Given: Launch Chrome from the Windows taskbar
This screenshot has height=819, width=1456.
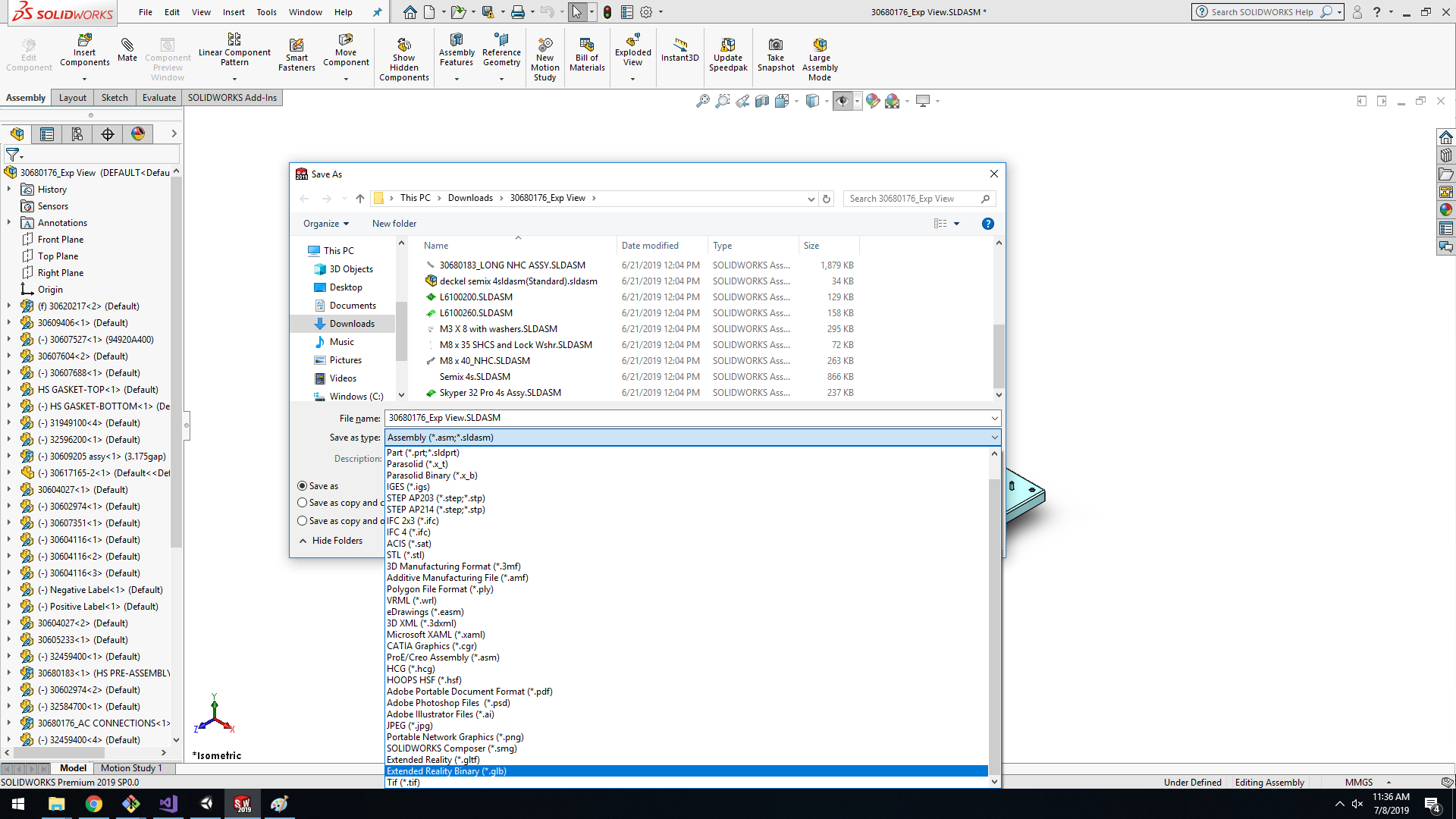Looking at the screenshot, I should click(94, 804).
